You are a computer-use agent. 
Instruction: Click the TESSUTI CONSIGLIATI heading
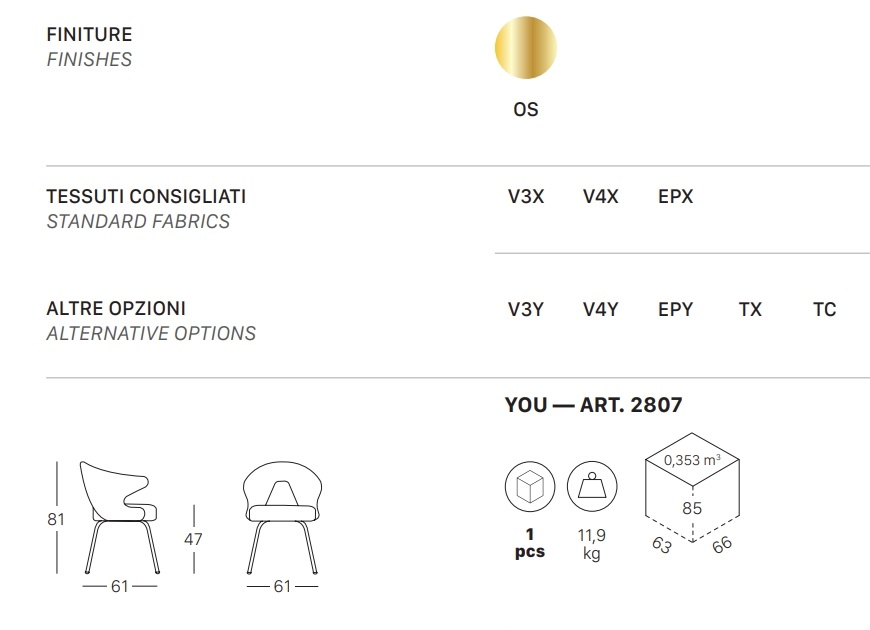[x=146, y=196]
